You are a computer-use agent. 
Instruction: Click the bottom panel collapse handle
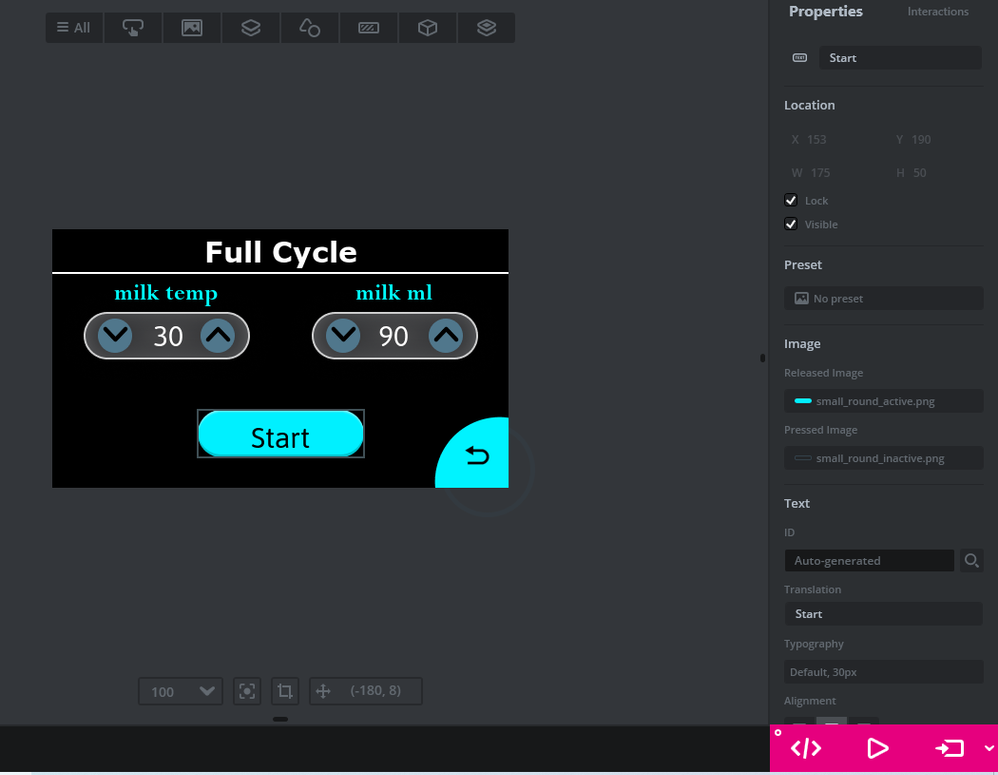click(x=280, y=720)
